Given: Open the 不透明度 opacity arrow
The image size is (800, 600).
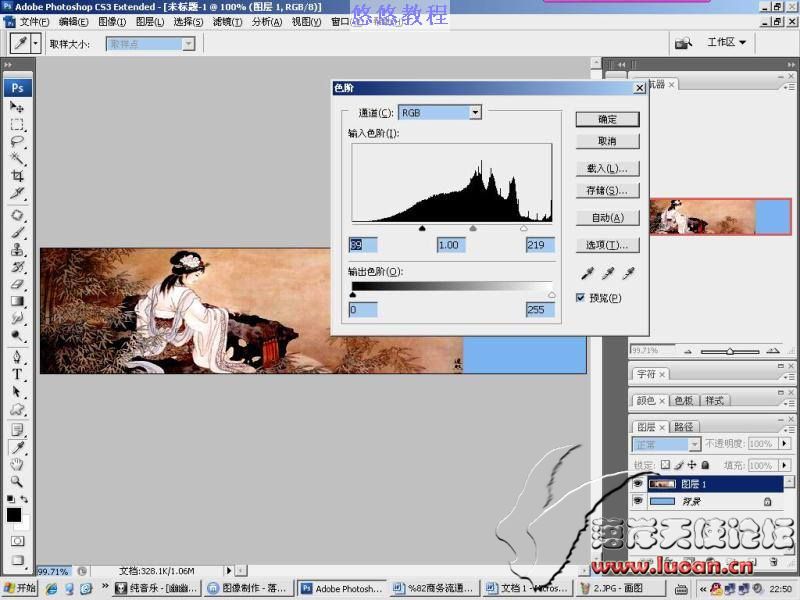Looking at the screenshot, I should 785,443.
